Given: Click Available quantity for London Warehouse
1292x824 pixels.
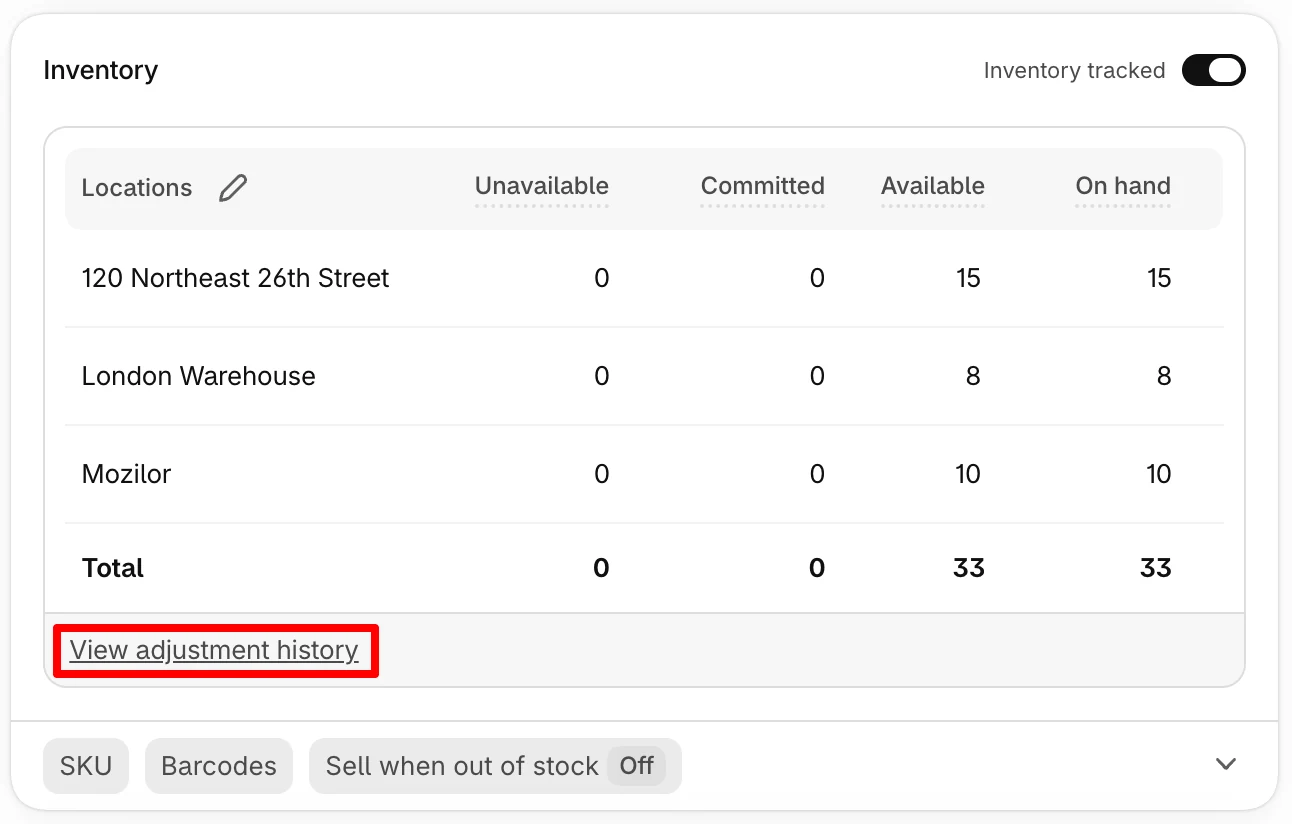Looking at the screenshot, I should (x=973, y=376).
